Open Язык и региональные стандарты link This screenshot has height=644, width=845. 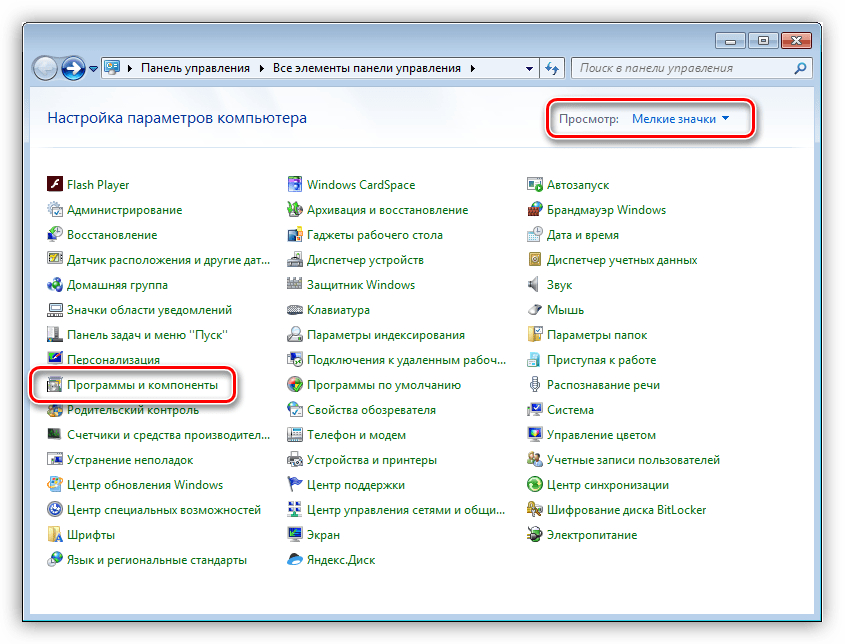[x=157, y=560]
